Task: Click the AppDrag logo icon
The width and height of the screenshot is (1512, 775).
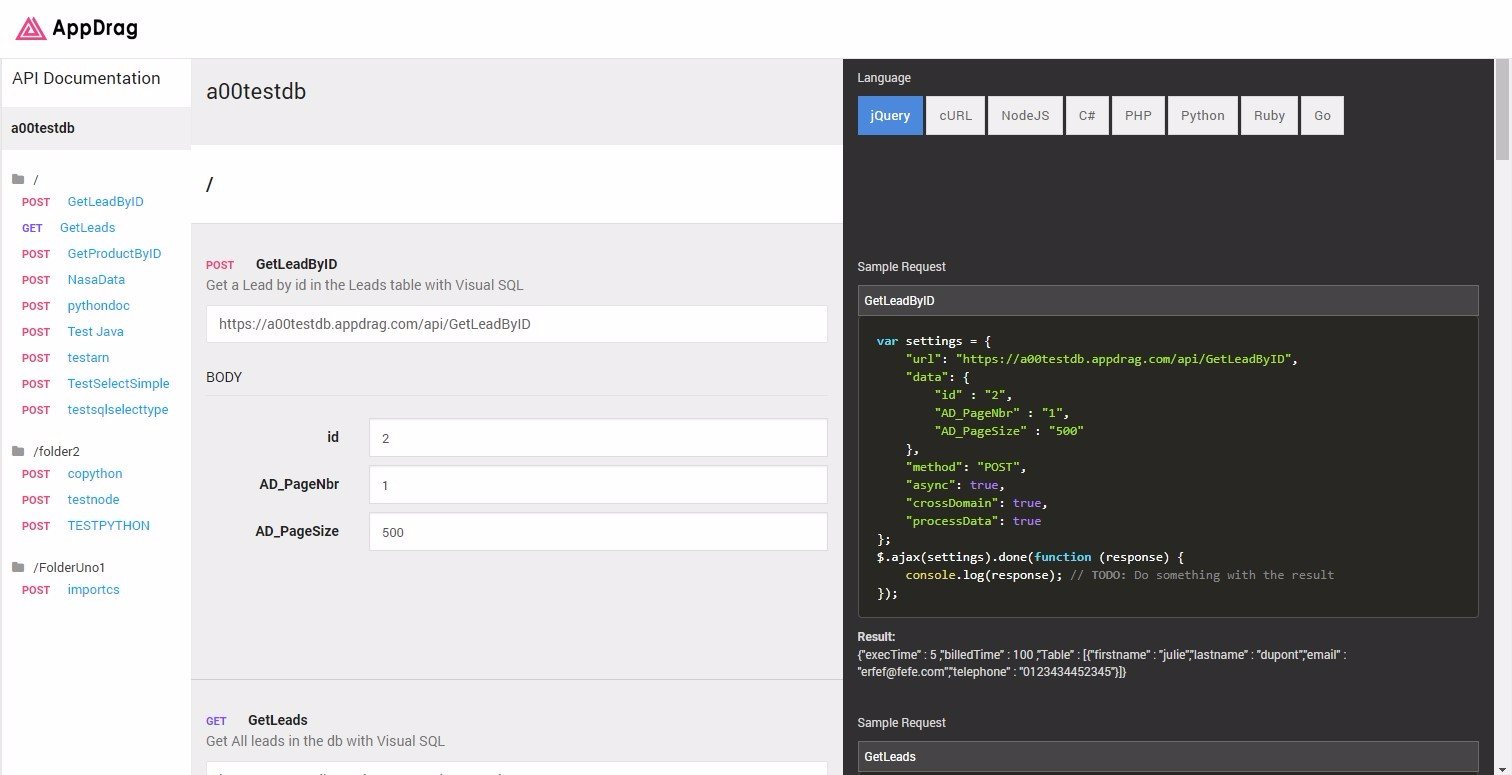Action: pos(31,29)
